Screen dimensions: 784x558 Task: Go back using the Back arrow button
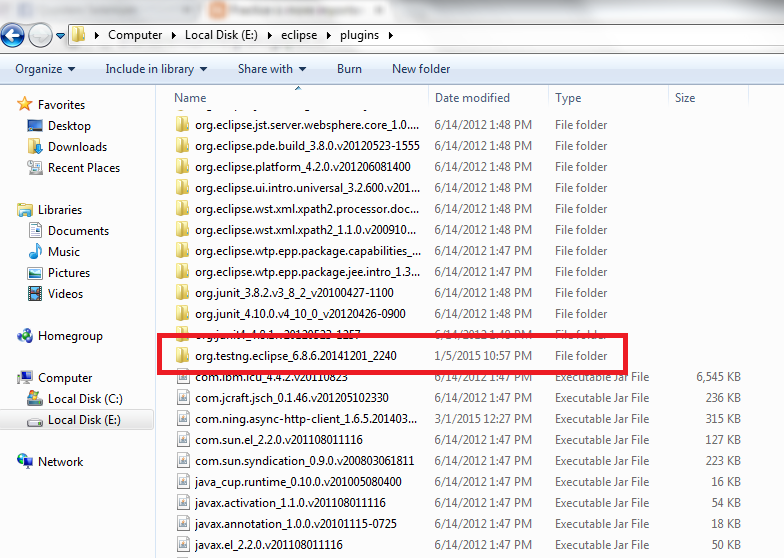coord(12,36)
